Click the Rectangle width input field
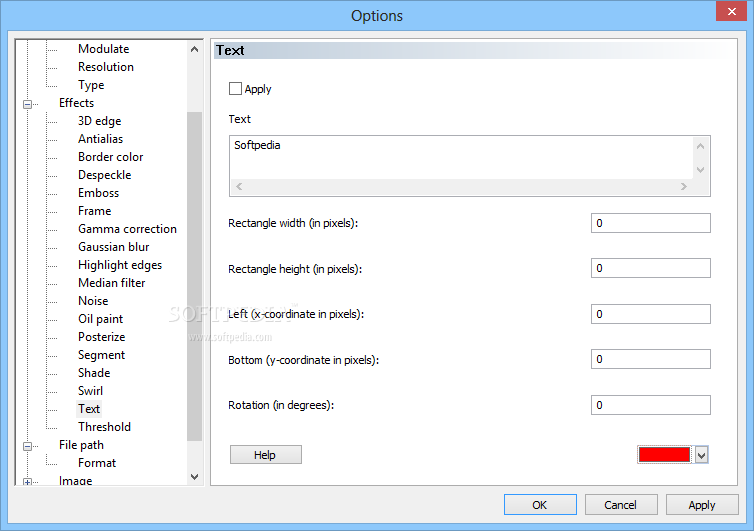Screen dimensions: 754x531 tap(651, 223)
